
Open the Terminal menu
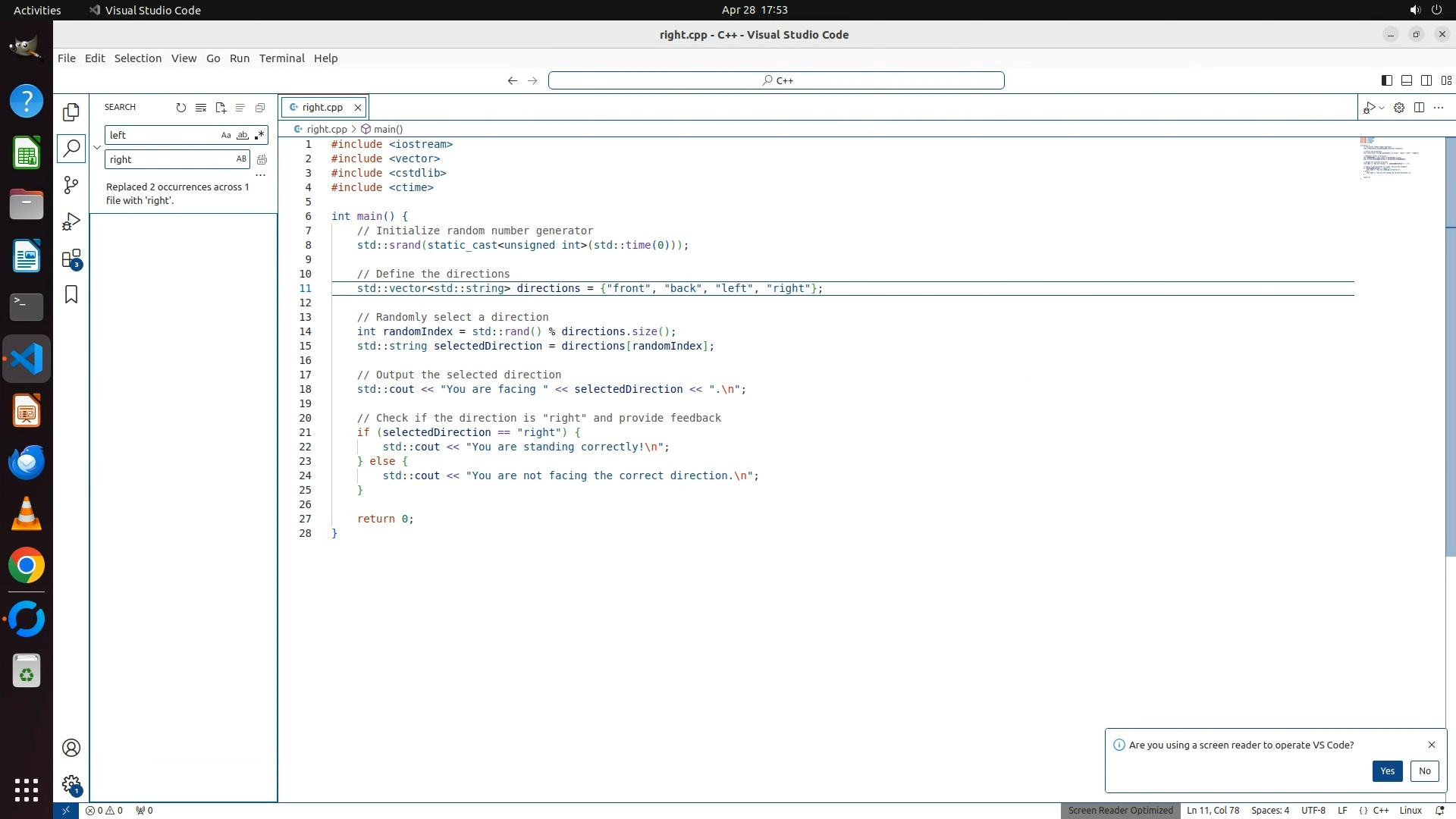click(x=281, y=58)
